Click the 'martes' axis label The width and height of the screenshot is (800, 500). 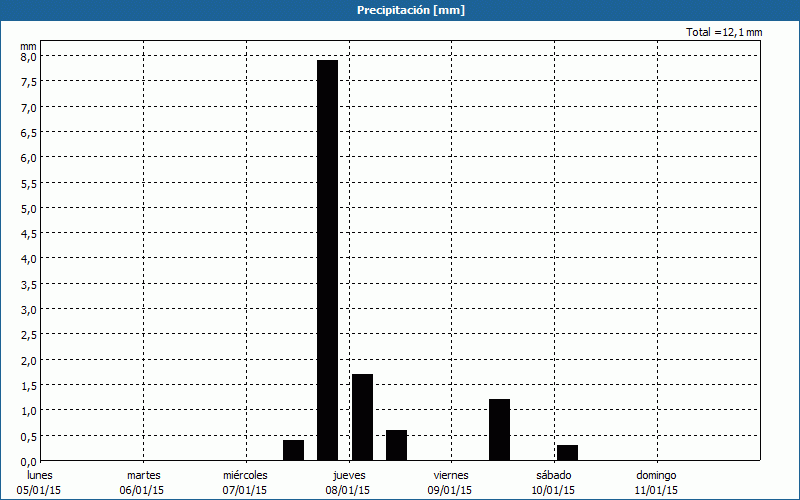143,475
